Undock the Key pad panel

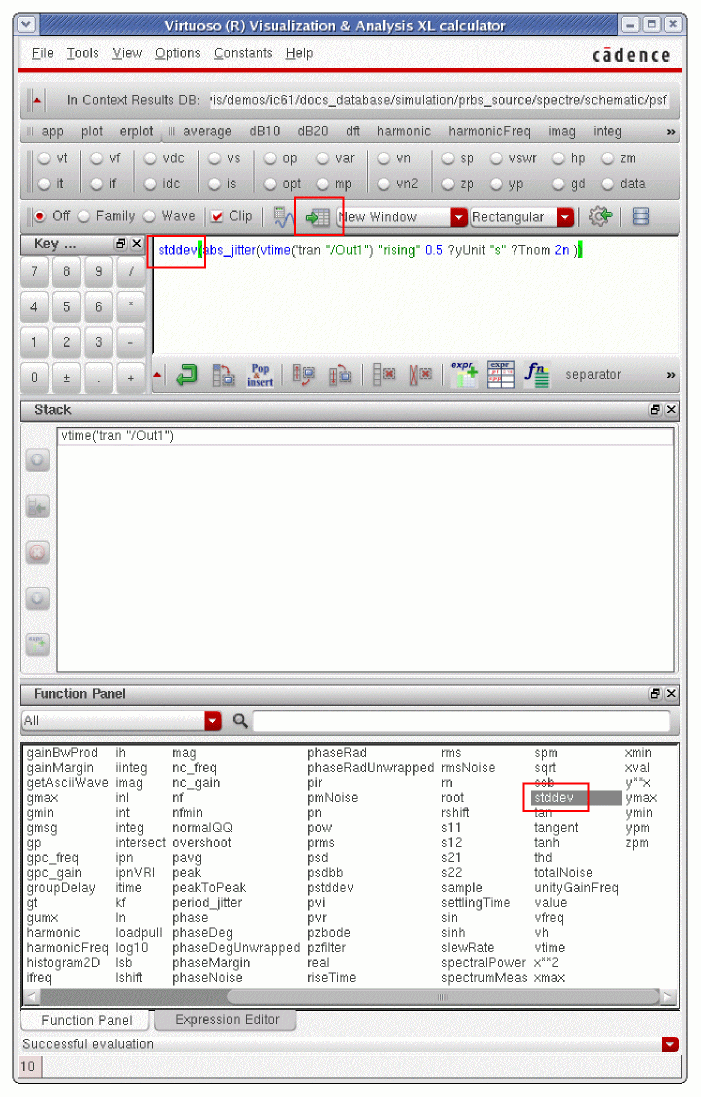tap(120, 243)
